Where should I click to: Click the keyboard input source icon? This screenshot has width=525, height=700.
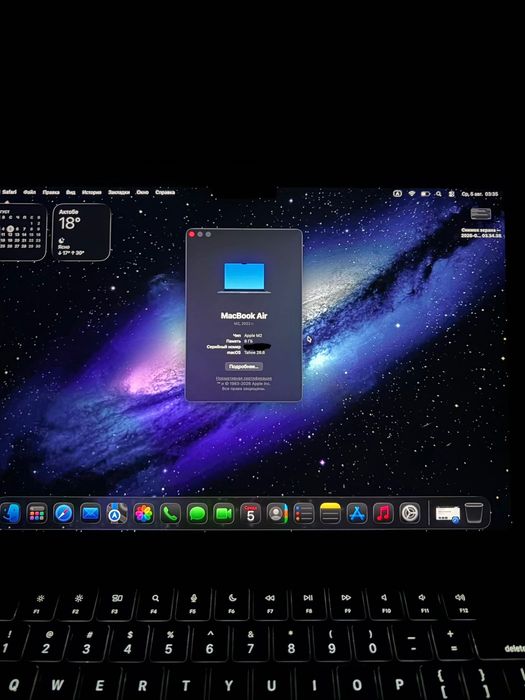tap(397, 194)
